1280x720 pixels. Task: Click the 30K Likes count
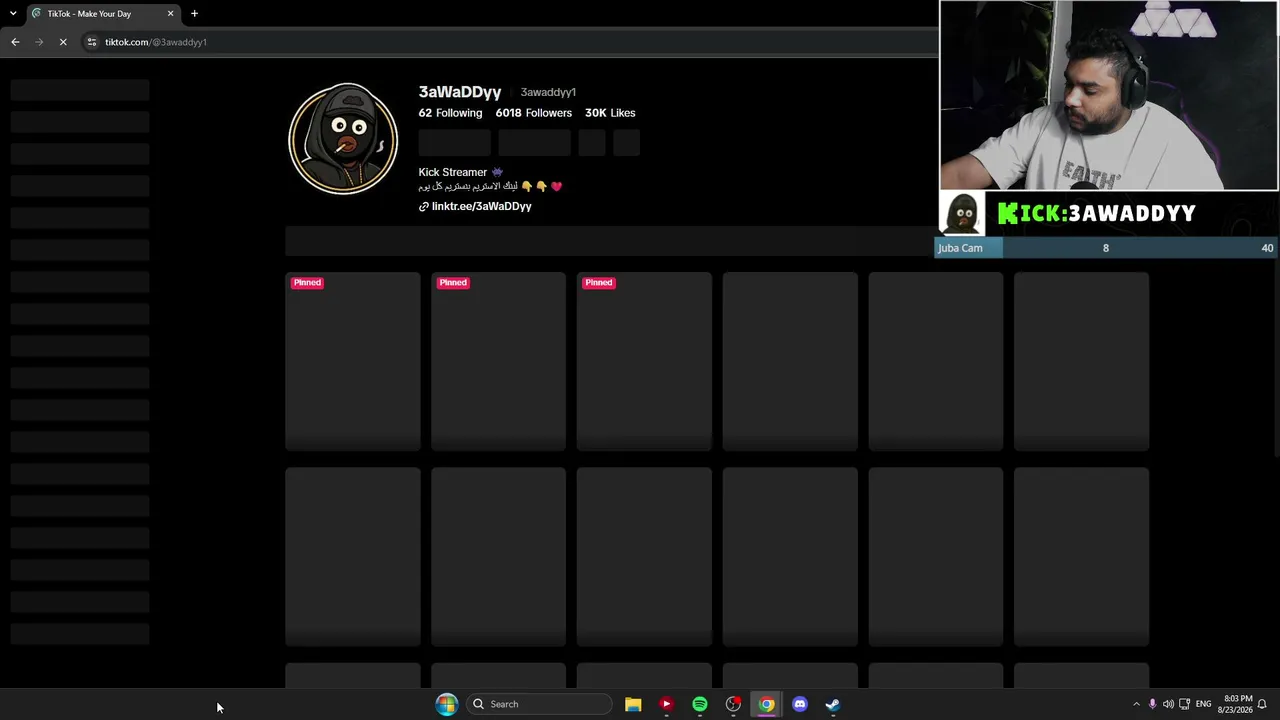point(610,113)
